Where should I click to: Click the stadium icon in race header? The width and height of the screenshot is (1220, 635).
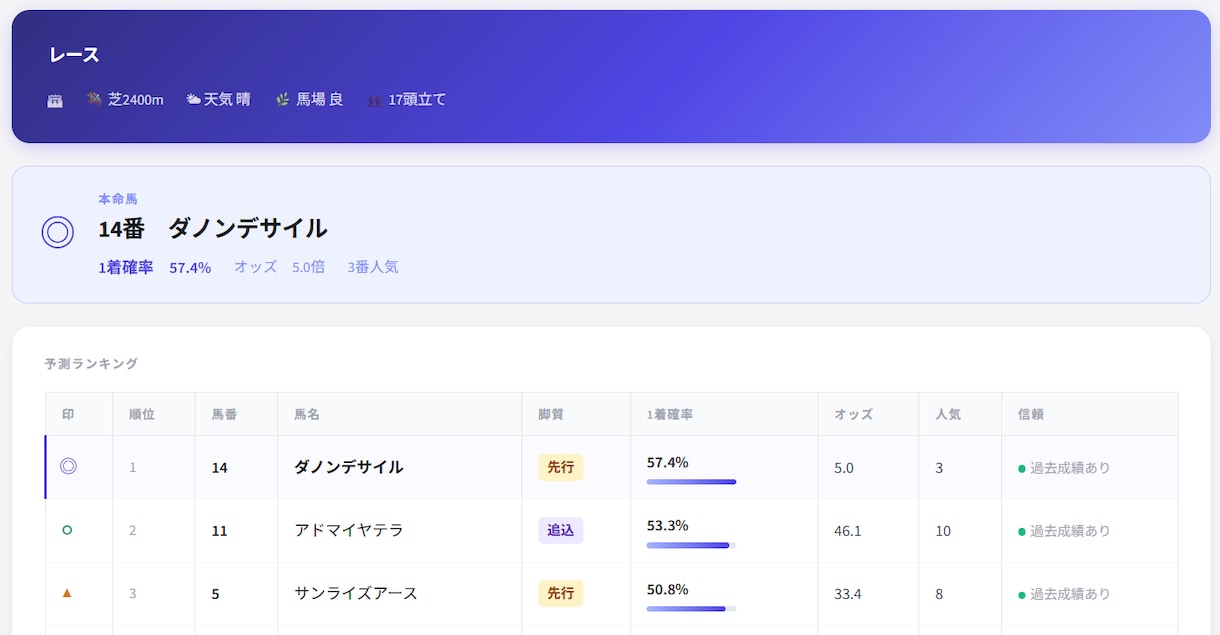(55, 100)
